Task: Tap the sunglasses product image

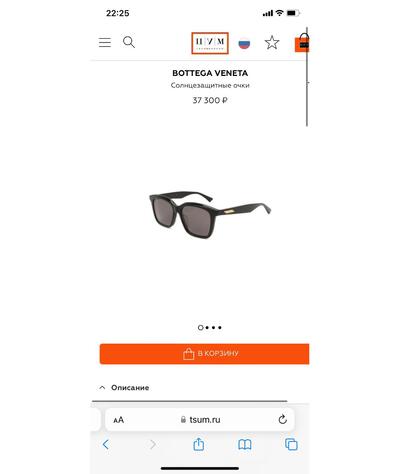Action: point(210,214)
